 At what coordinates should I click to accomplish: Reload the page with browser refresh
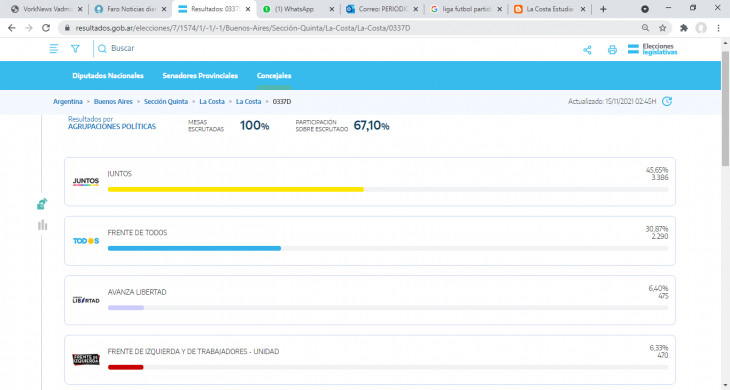pos(46,28)
